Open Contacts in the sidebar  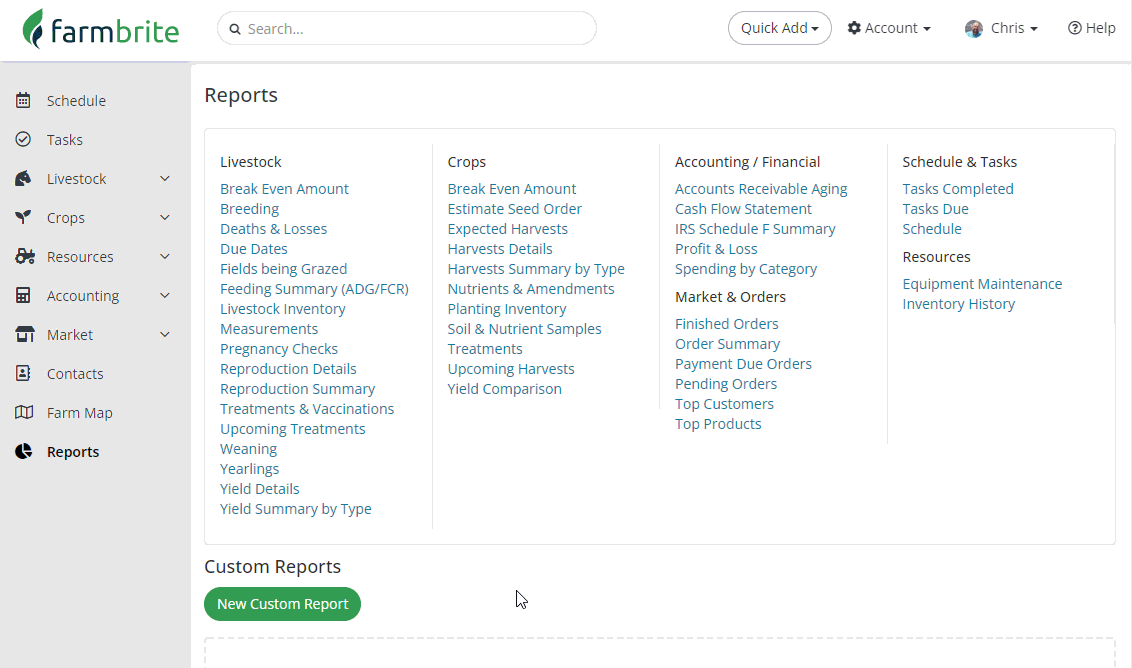[75, 374]
